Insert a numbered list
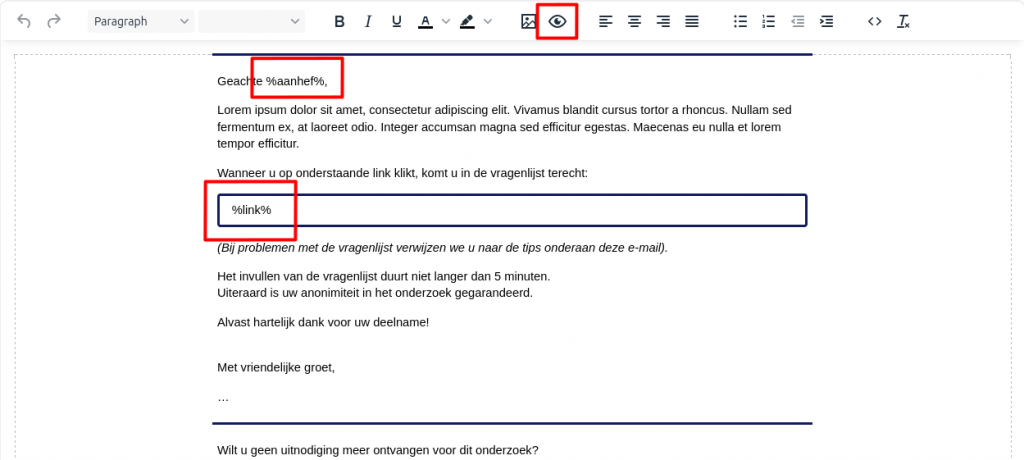Image resolution: width=1024 pixels, height=460 pixels. 769,22
